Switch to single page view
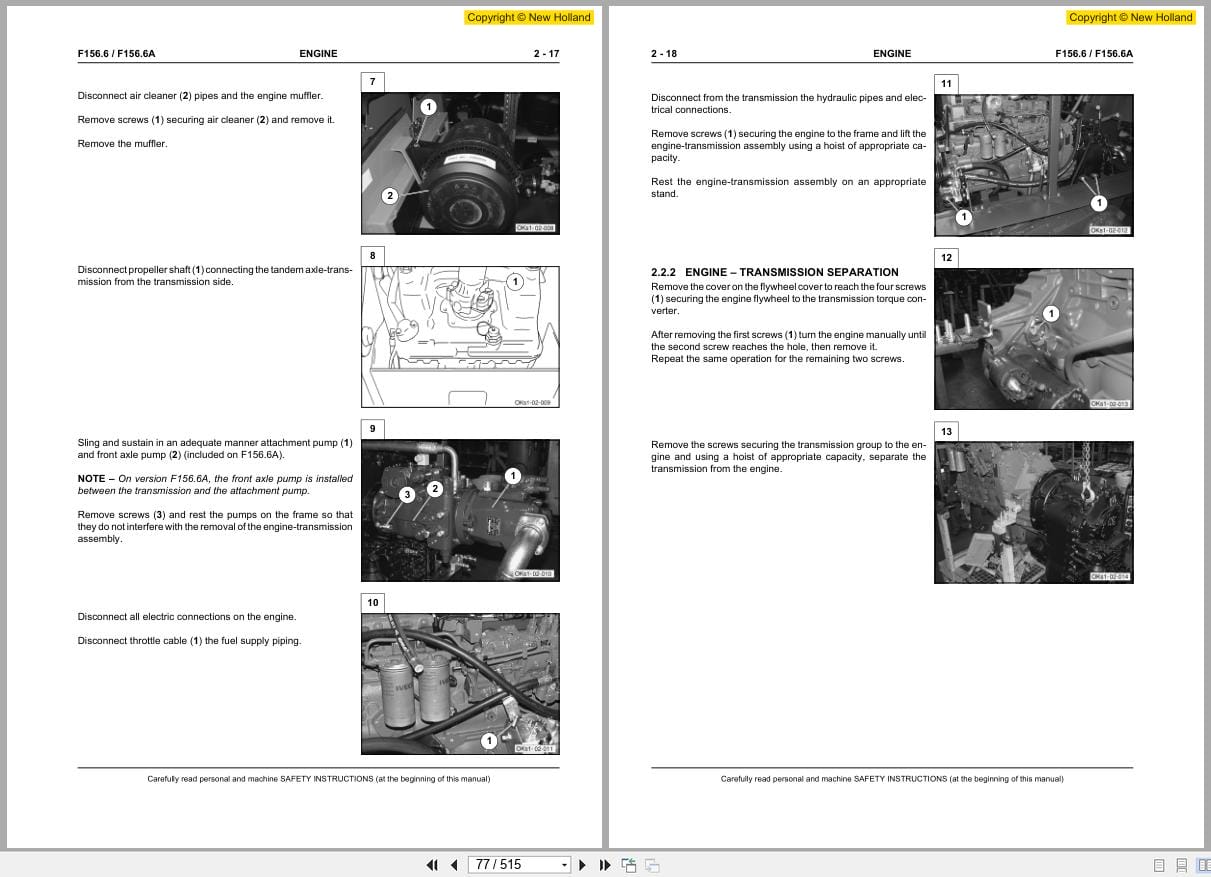 pos(1159,865)
